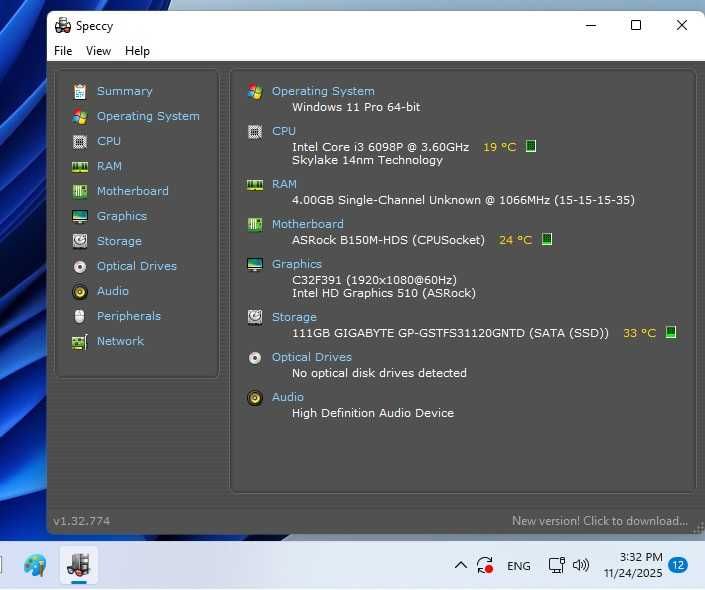Open the Storage sidebar section
The width and height of the screenshot is (705, 590).
119,241
